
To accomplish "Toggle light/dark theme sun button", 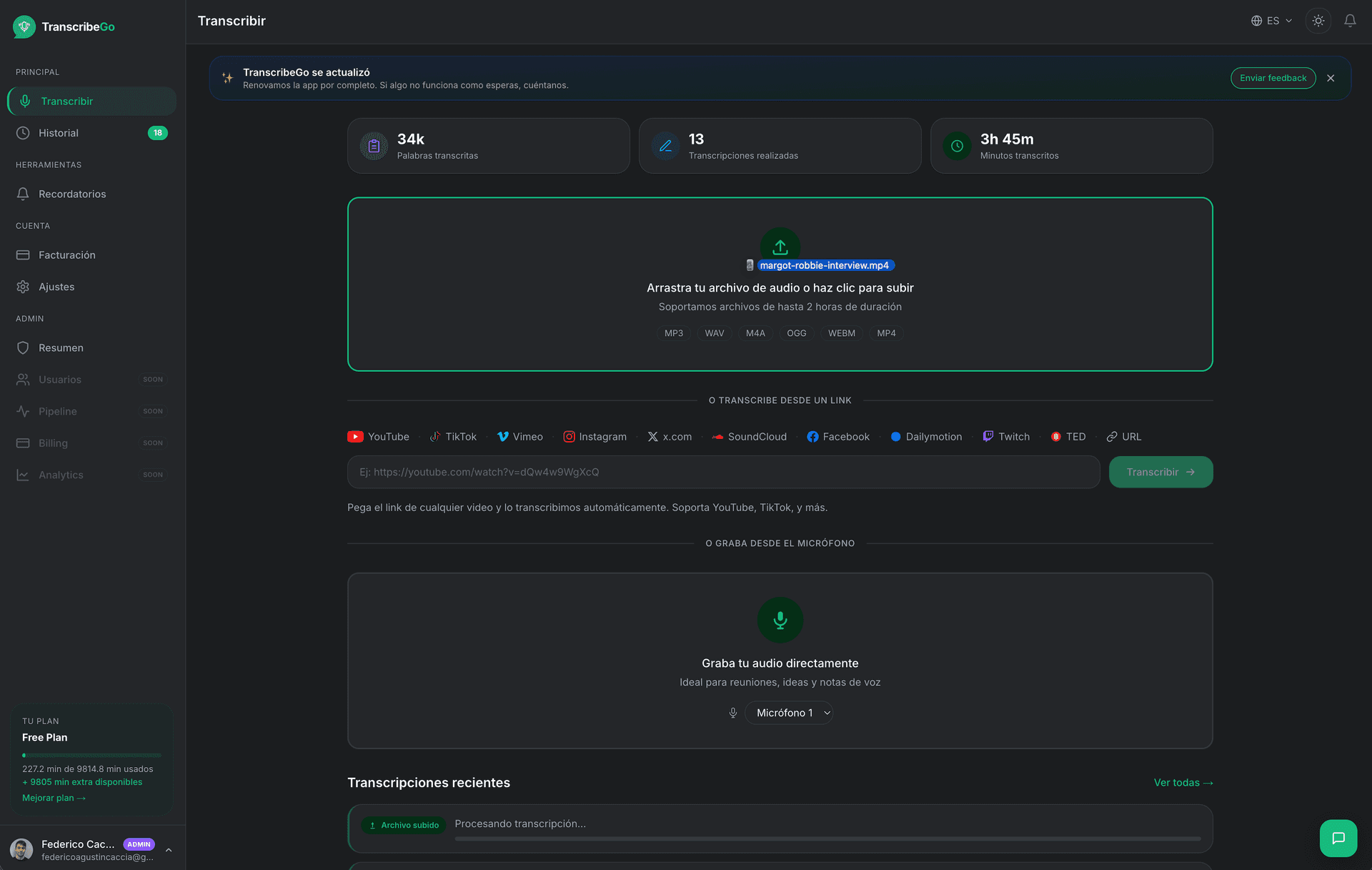I will (x=1318, y=21).
